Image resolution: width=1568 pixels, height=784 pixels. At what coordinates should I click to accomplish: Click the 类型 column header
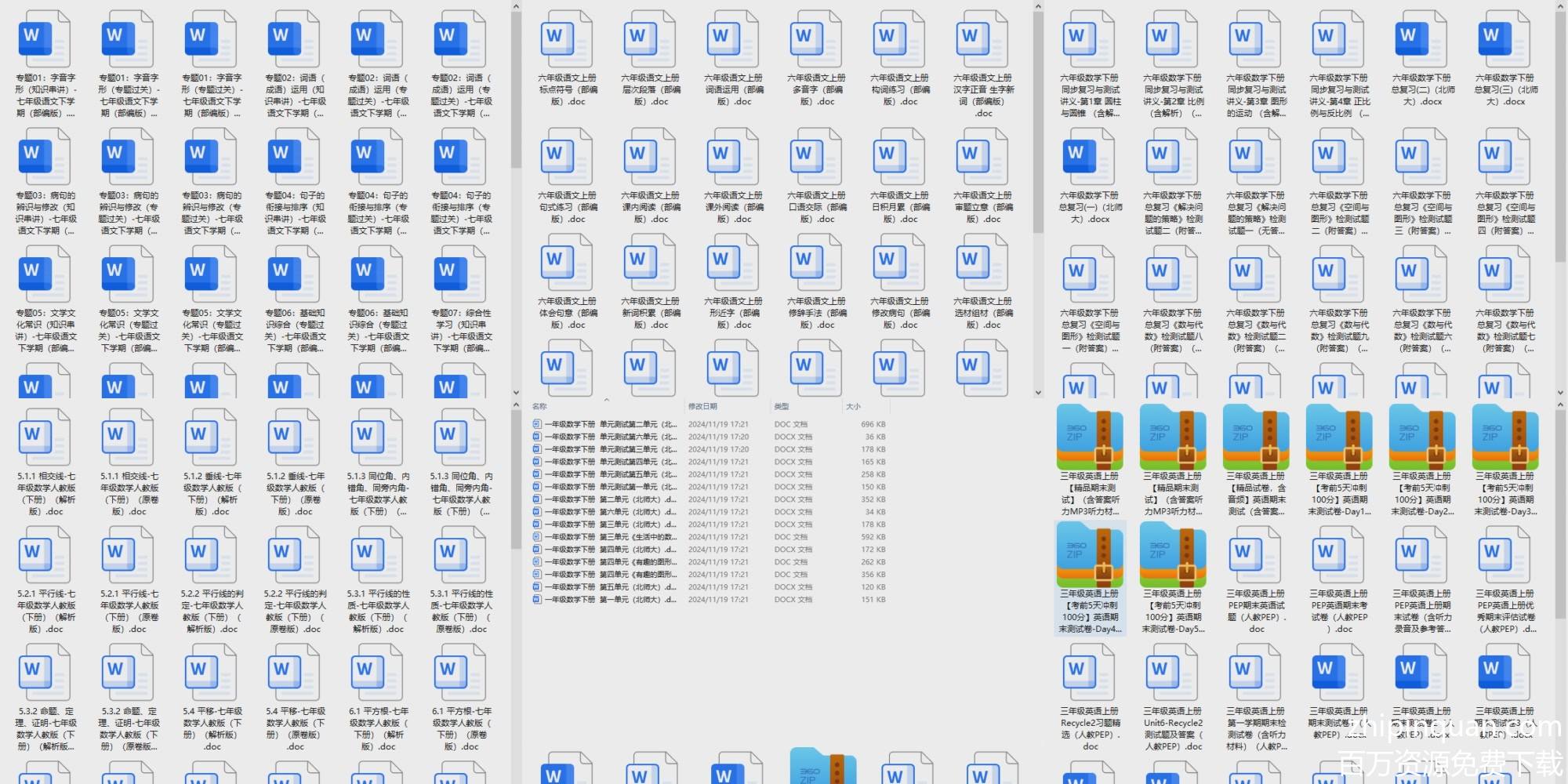click(782, 407)
